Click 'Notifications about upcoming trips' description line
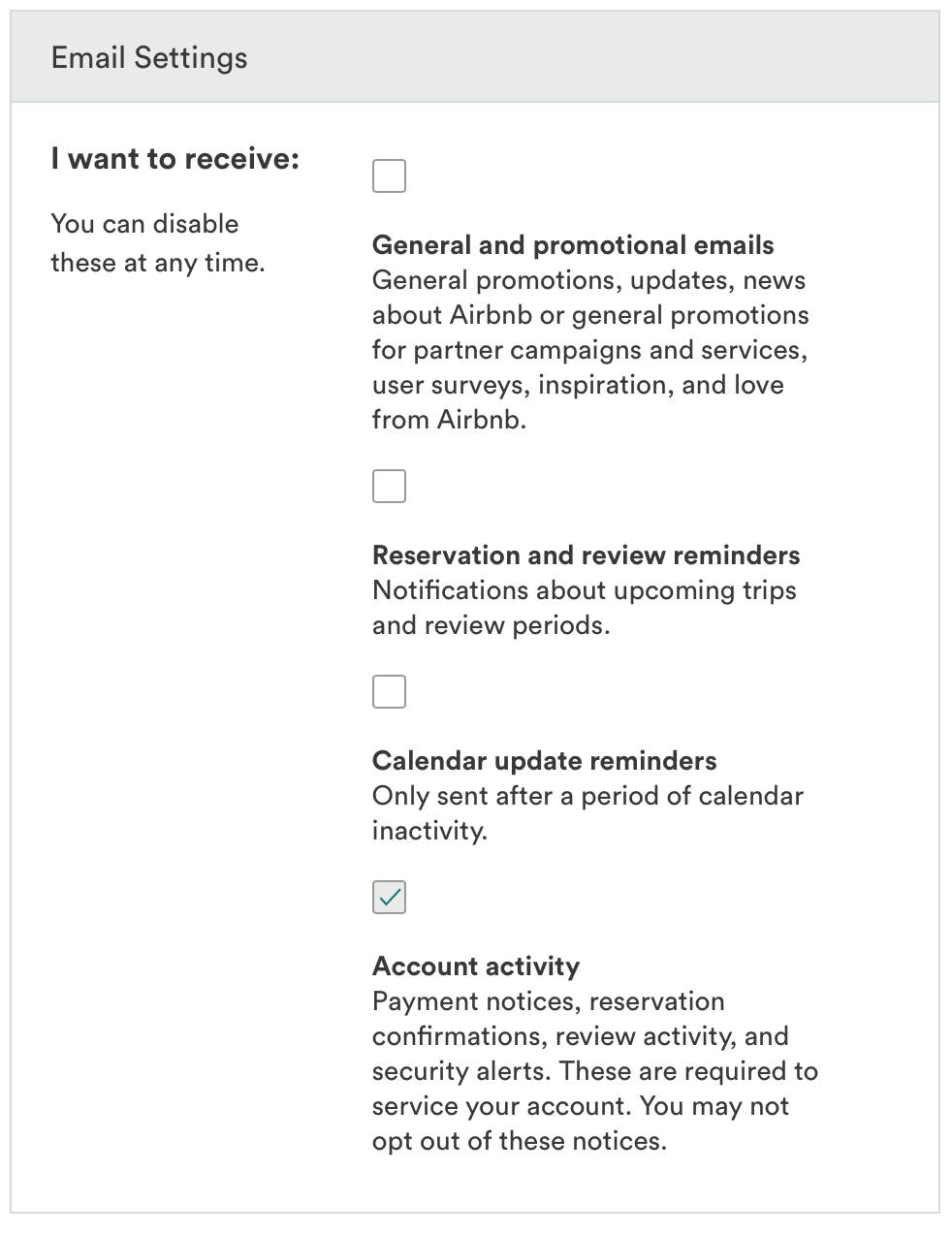952x1235 pixels. [x=584, y=590]
